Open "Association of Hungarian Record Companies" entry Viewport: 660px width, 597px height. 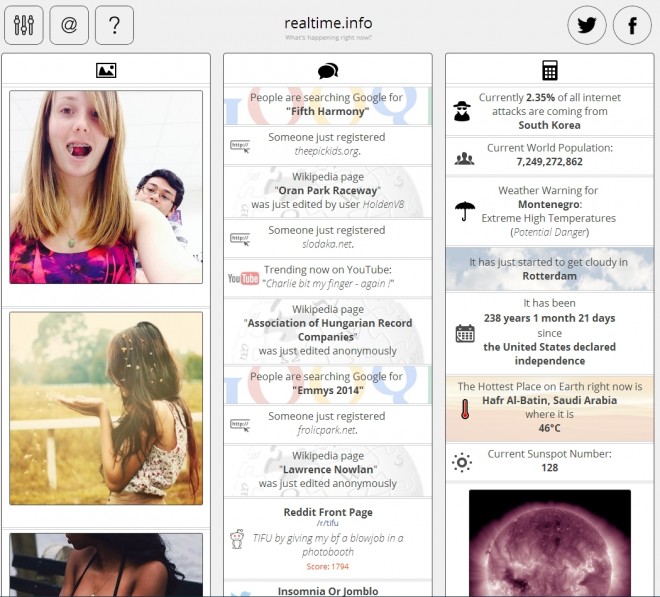pyautogui.click(x=328, y=331)
